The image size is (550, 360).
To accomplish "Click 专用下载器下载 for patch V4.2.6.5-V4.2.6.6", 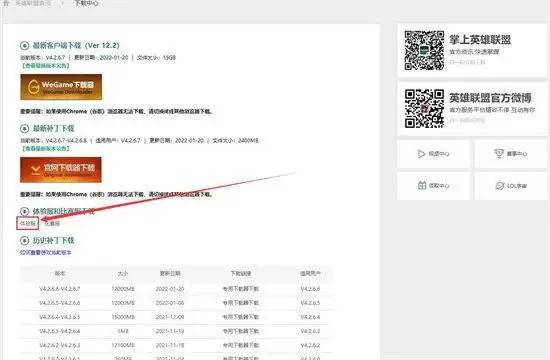I will (241, 303).
